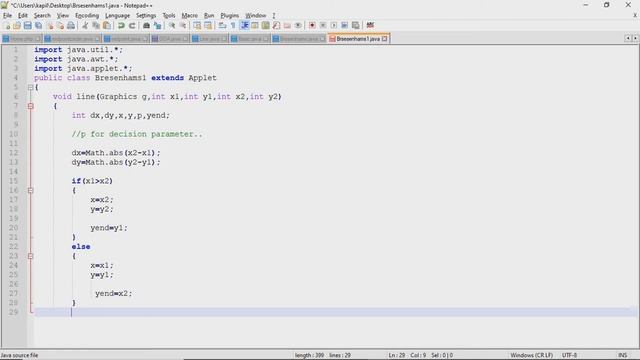Collapse the else block fold at line 23
The width and height of the screenshot is (640, 360).
(x=31, y=256)
